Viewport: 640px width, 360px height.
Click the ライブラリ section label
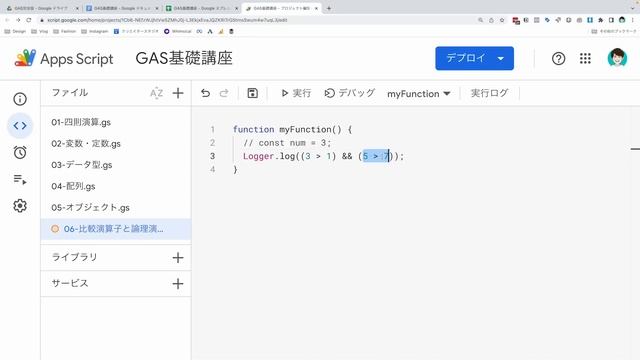pos(74,257)
